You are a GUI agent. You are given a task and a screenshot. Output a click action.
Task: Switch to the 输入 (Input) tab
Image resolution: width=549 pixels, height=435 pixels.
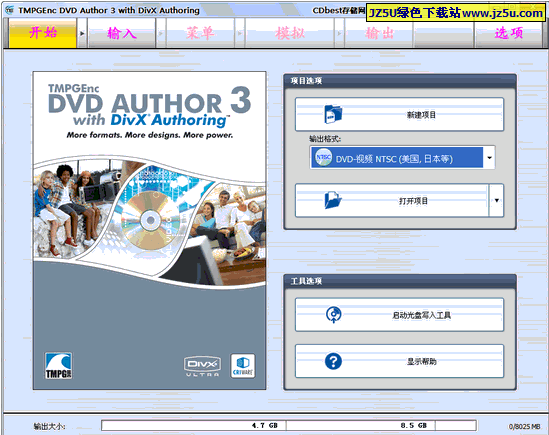click(x=121, y=33)
